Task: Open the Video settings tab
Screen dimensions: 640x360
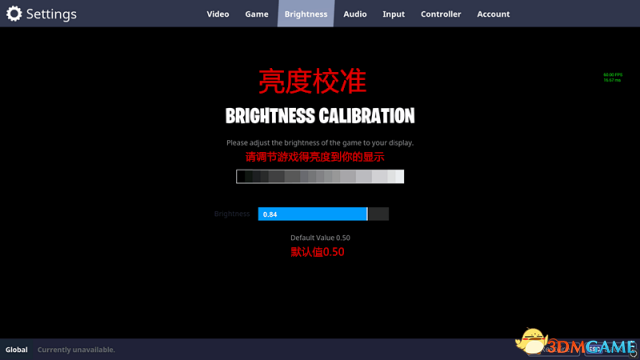Action: 218,14
